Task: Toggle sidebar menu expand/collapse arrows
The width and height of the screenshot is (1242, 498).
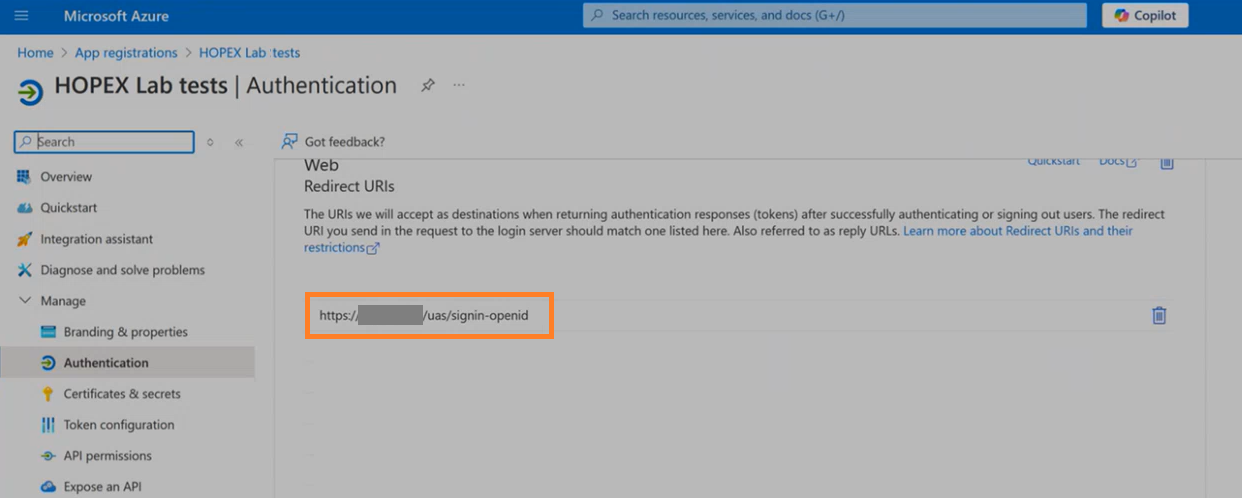Action: [210, 142]
